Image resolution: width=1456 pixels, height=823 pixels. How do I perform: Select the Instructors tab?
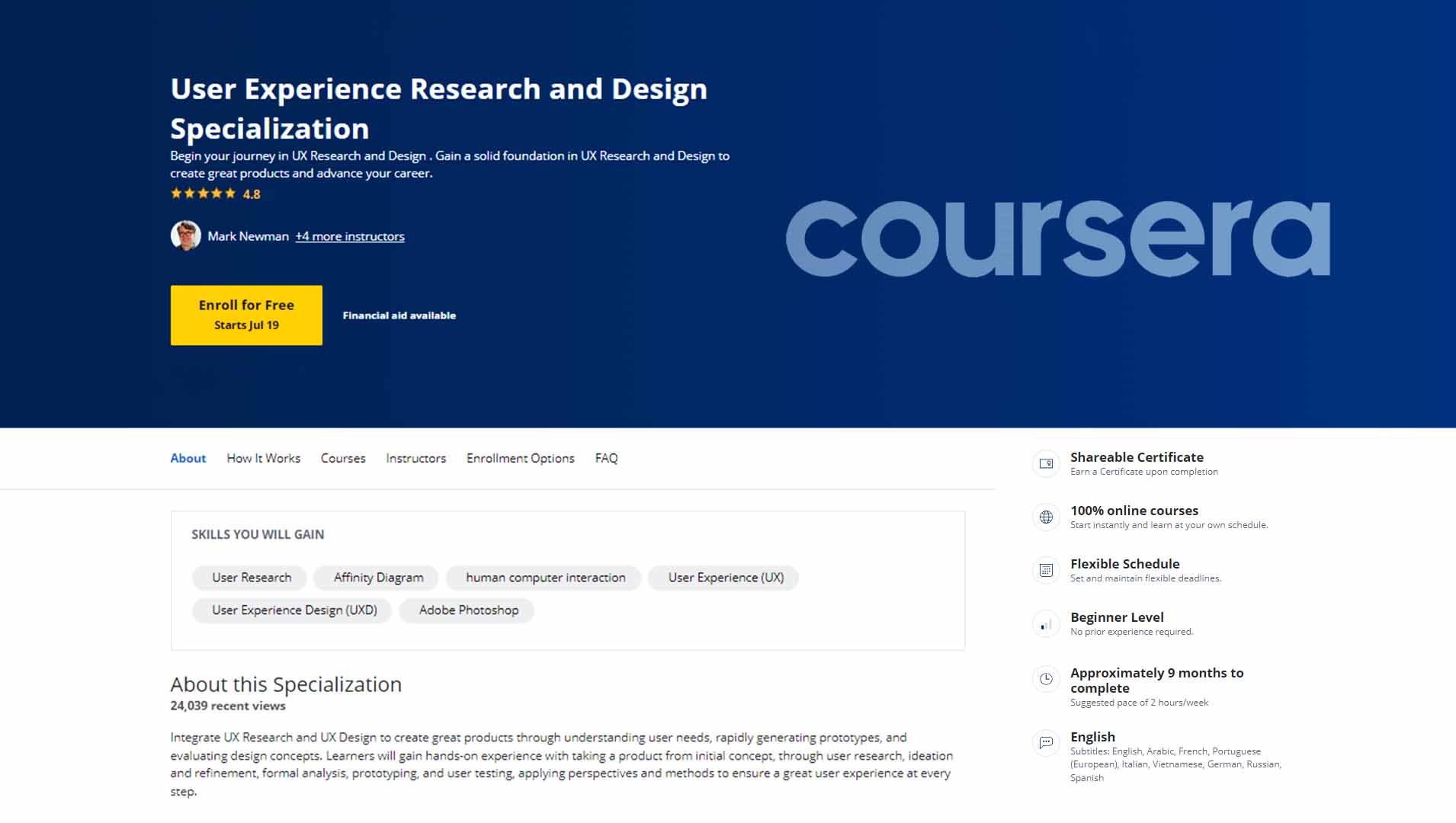415,458
